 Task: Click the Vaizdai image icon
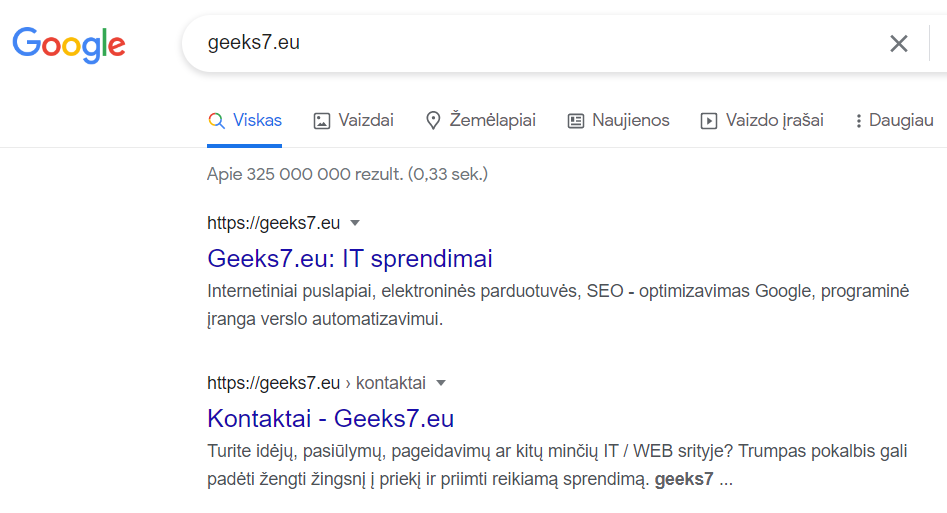(321, 121)
